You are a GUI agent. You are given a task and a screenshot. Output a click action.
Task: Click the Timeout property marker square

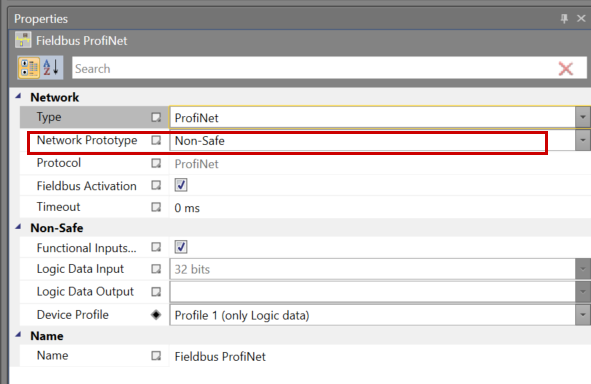click(x=156, y=207)
